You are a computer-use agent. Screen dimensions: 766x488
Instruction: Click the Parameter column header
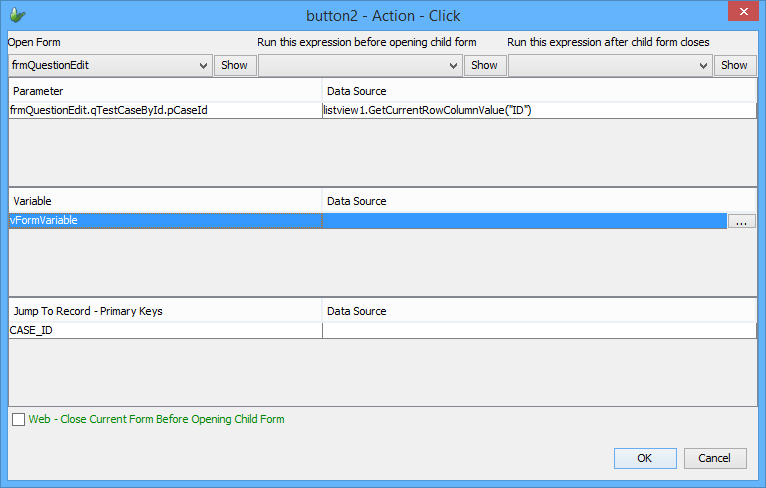(165, 91)
